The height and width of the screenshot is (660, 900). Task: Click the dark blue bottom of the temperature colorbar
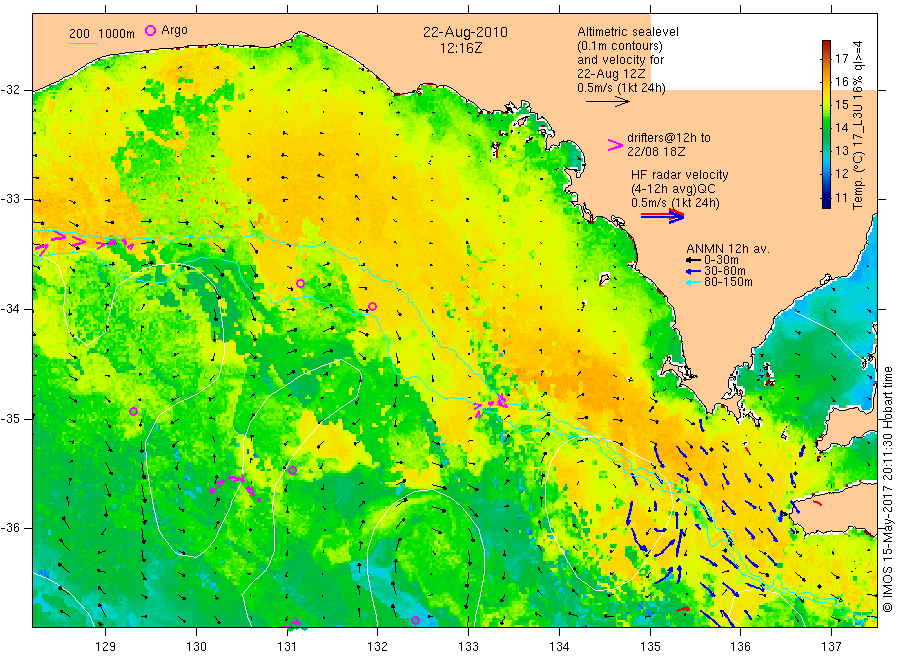pos(826,202)
